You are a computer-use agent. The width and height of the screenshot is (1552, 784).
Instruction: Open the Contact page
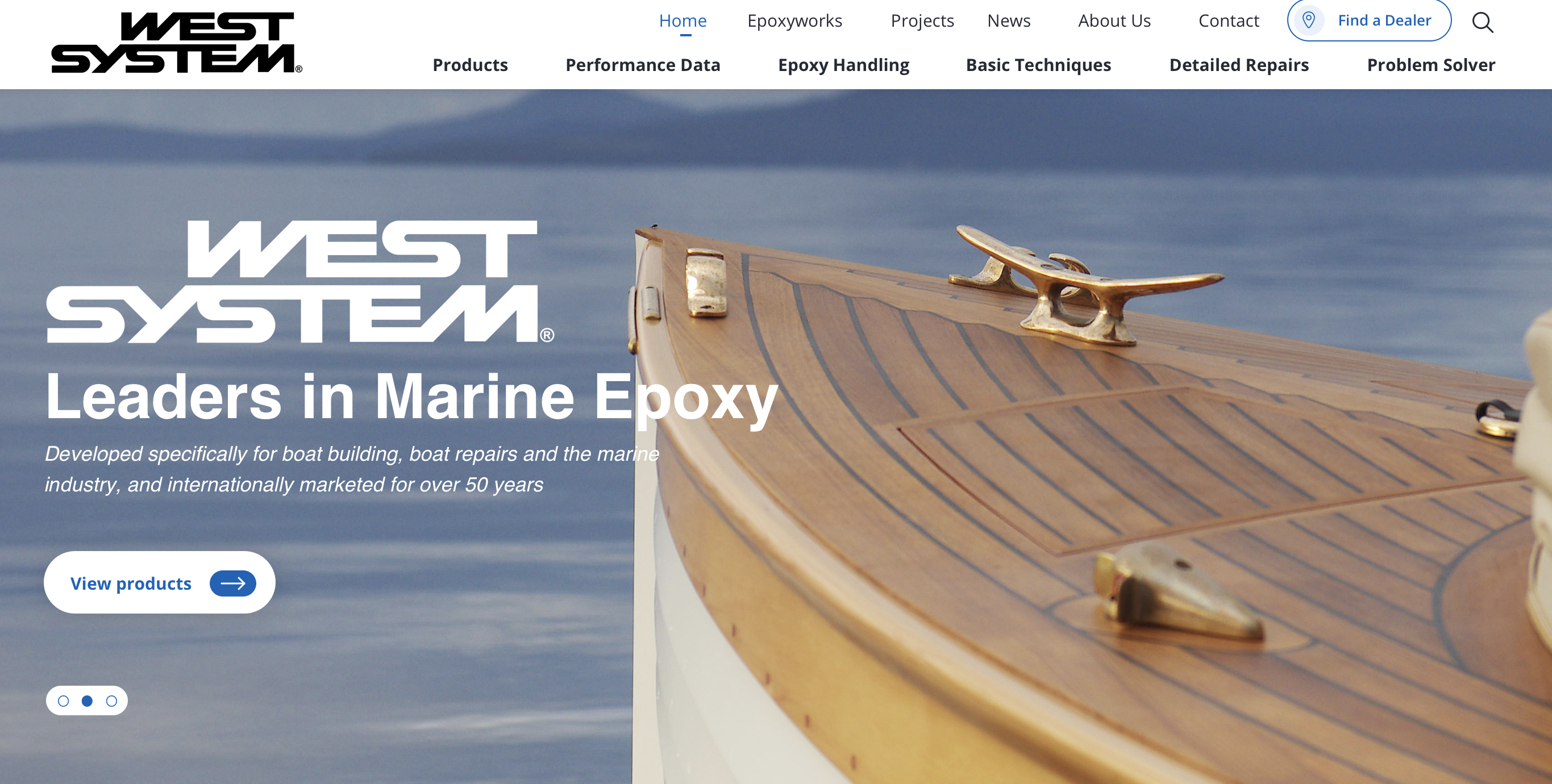coord(1229,21)
